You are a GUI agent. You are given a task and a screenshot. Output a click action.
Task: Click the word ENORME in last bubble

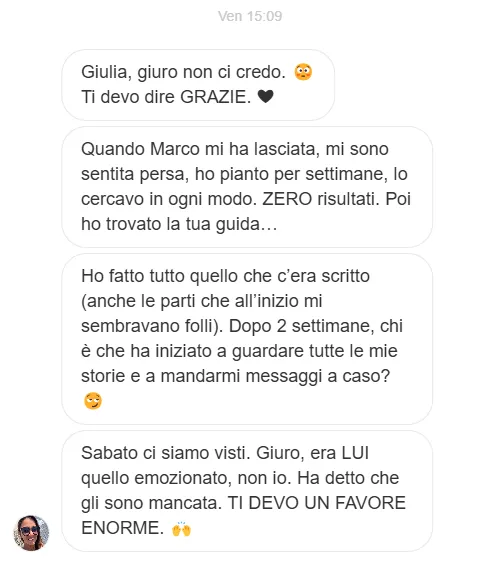pyautogui.click(x=123, y=528)
